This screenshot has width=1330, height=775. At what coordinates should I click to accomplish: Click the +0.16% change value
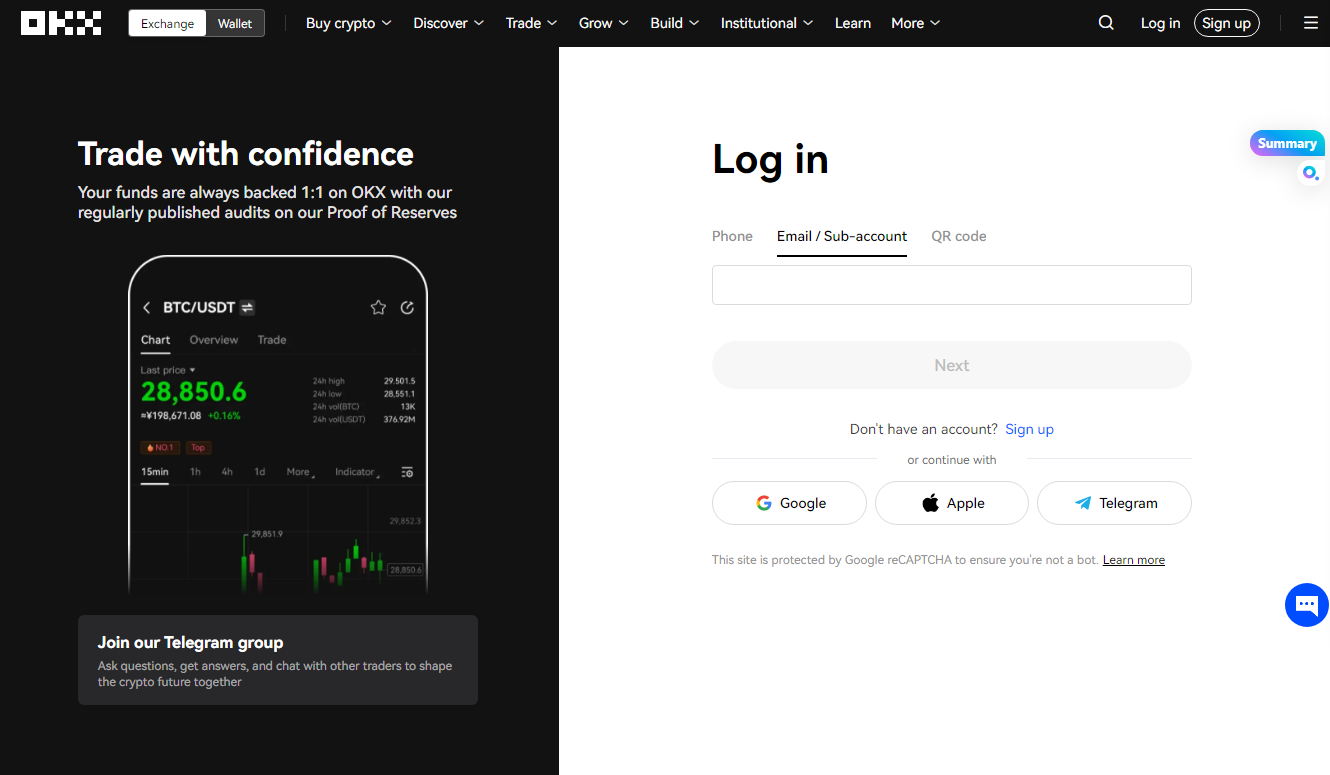(224, 415)
